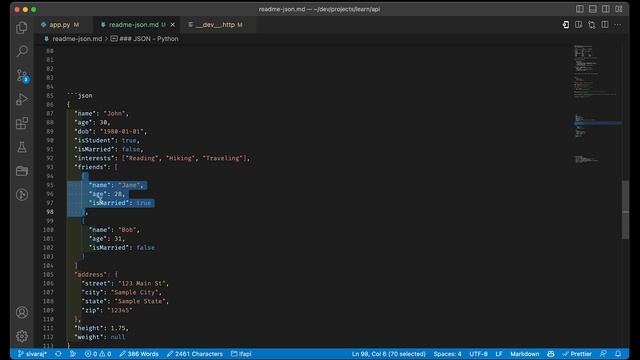Click the icon right of sync in status bar
The width and height of the screenshot is (640, 360).
[73, 354]
